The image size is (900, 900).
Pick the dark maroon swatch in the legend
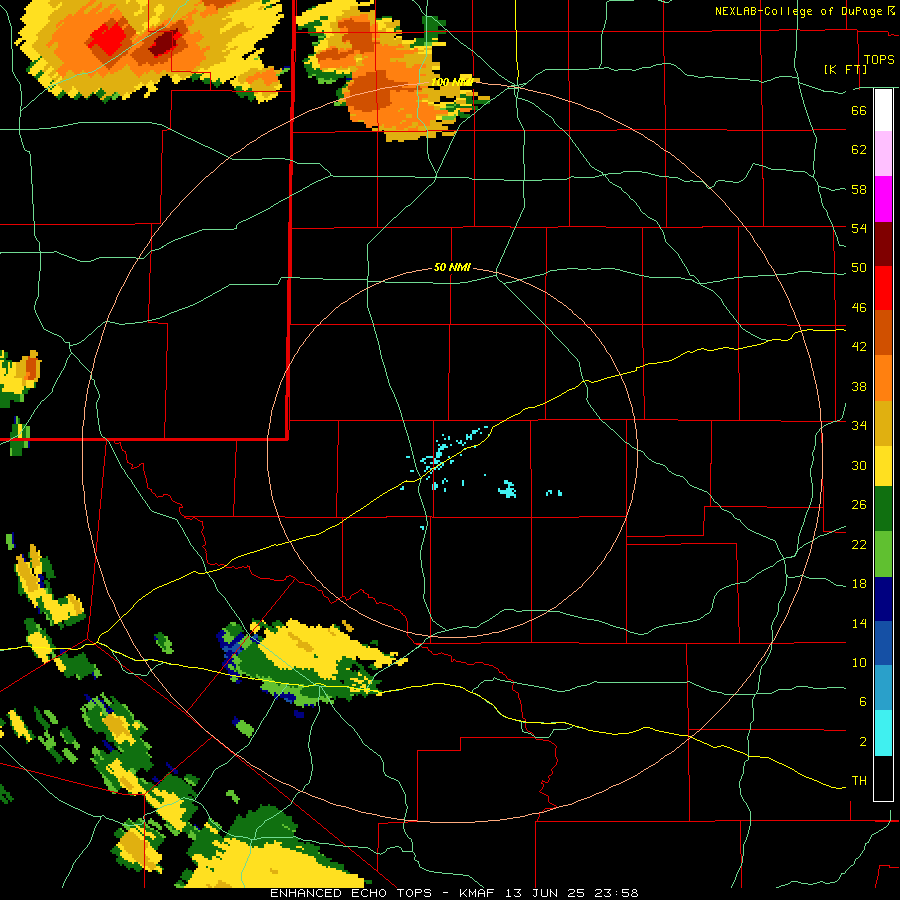(883, 243)
